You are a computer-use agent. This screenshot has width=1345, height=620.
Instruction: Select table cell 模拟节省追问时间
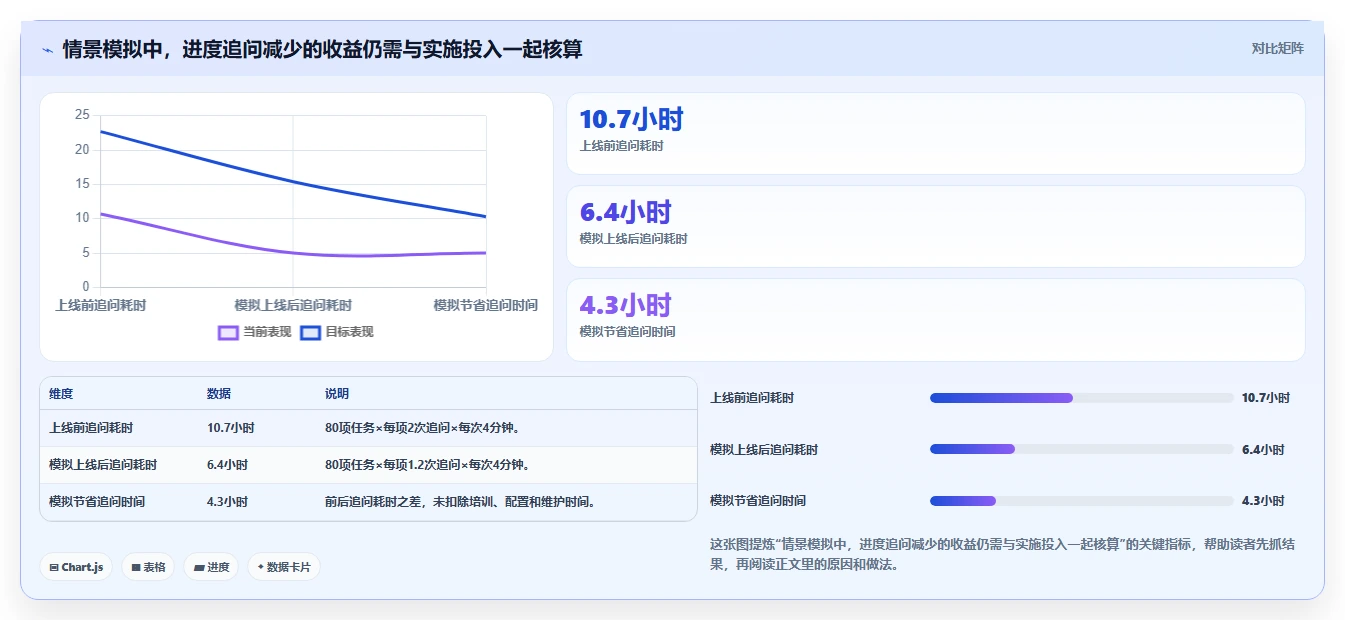(x=97, y=502)
